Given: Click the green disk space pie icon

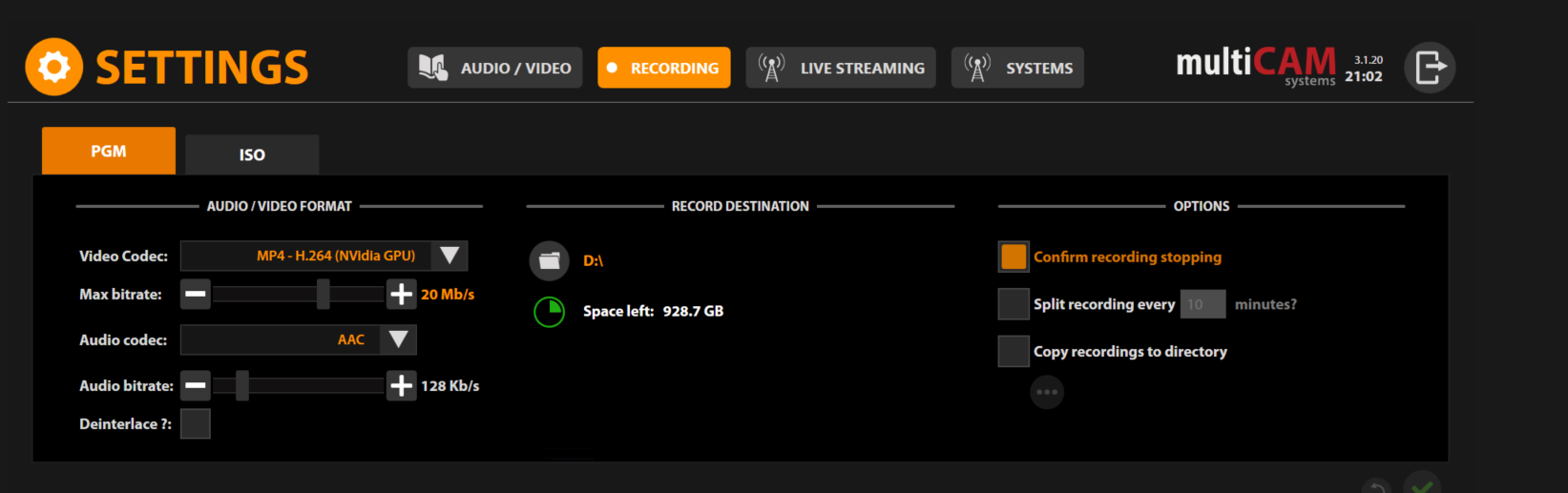Looking at the screenshot, I should tap(549, 311).
